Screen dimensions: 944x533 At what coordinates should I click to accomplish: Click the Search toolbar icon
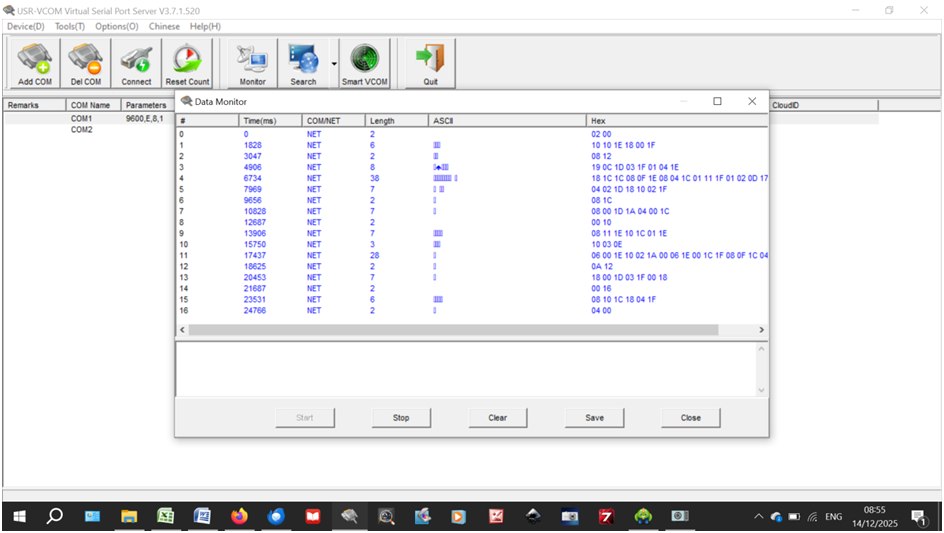click(303, 64)
